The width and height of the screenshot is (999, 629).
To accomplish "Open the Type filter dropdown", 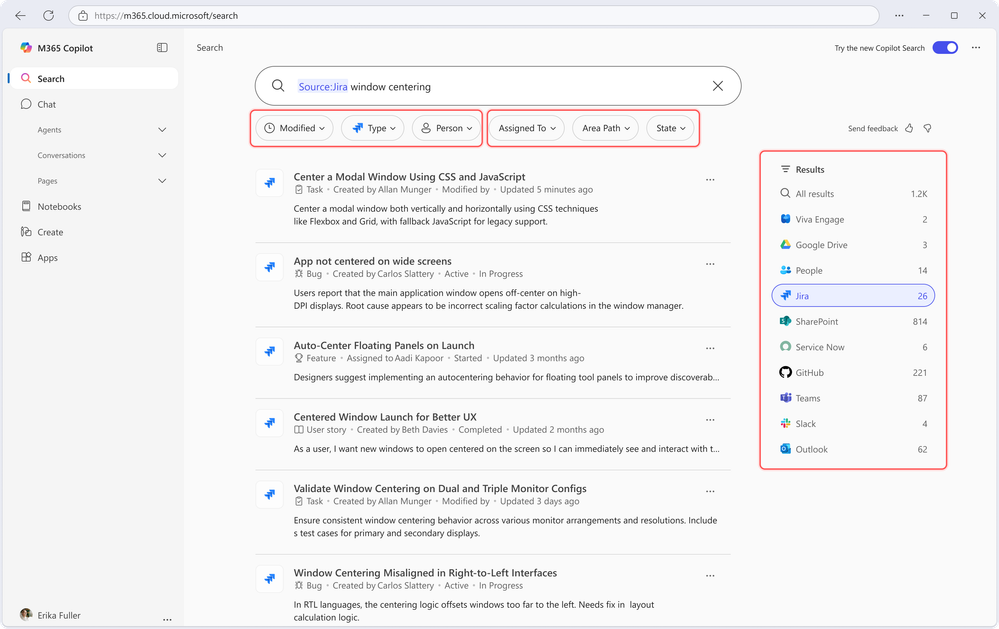I will pos(373,128).
